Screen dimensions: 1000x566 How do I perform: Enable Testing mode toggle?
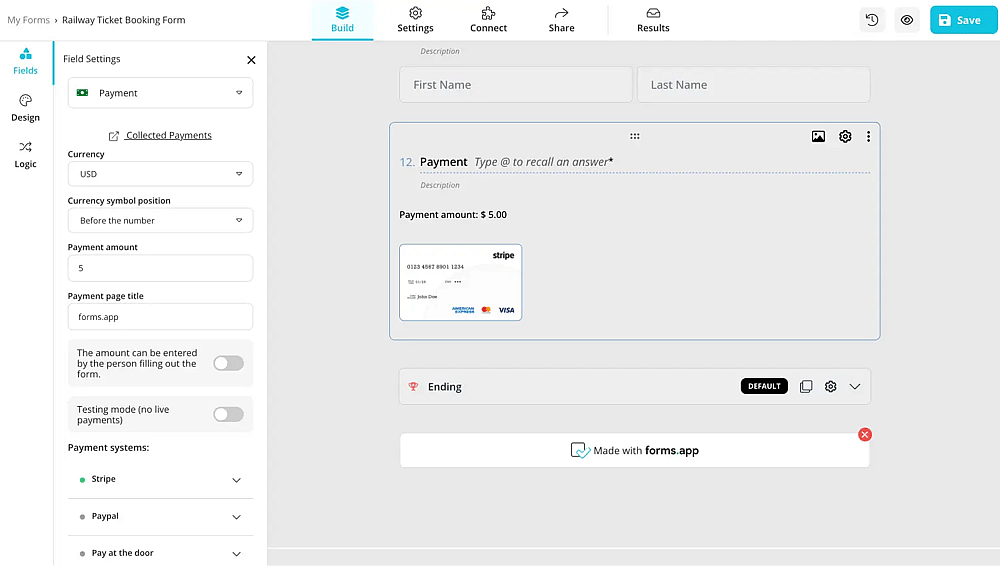pyautogui.click(x=228, y=414)
